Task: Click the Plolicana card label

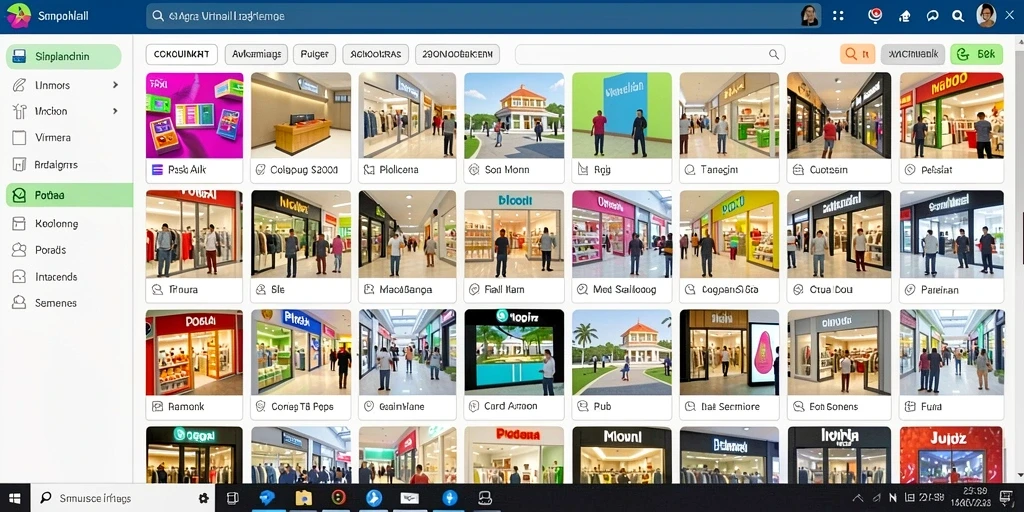Action: coord(399,170)
